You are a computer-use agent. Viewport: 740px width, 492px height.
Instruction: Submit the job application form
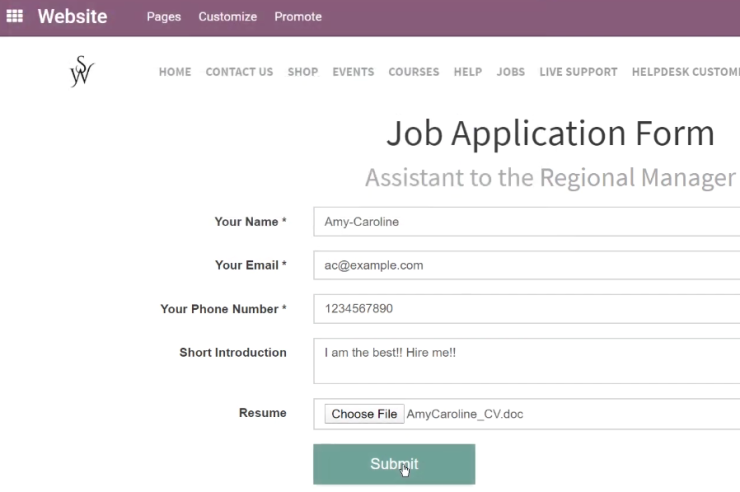[x=394, y=464]
